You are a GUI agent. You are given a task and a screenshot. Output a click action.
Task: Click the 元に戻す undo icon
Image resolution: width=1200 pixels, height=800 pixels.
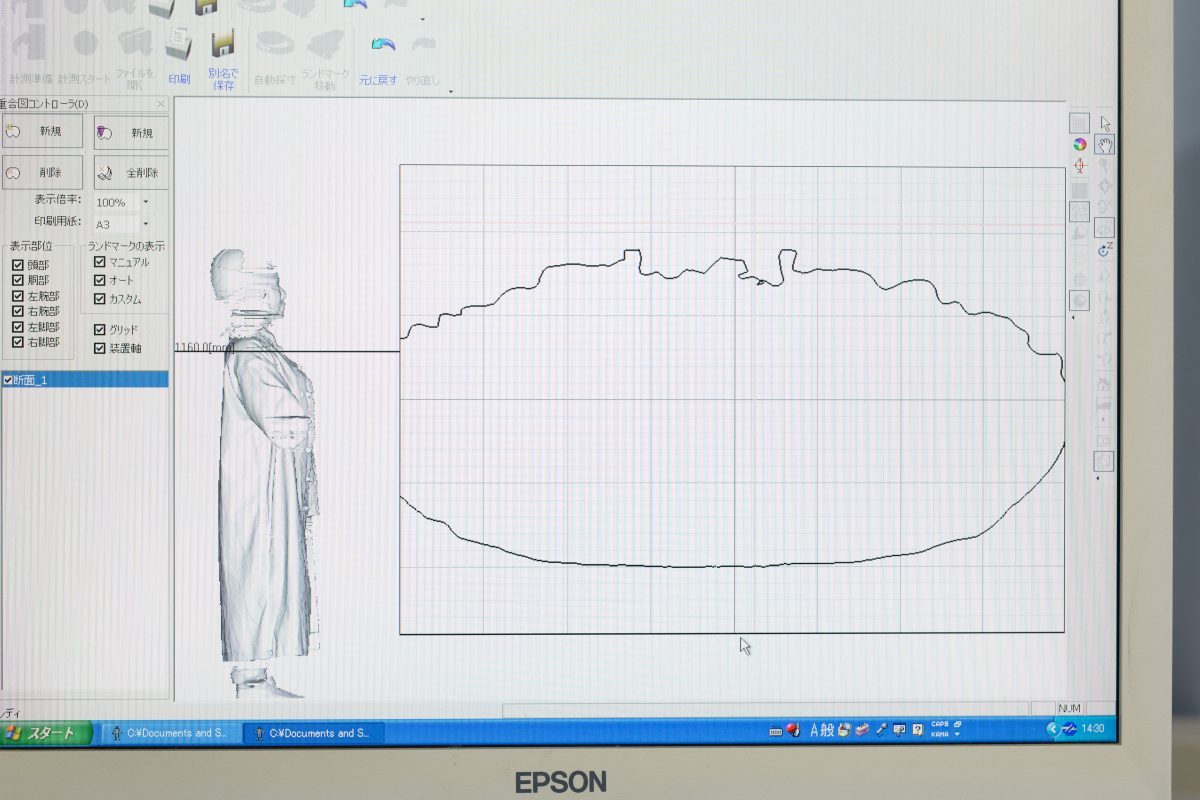(x=382, y=45)
